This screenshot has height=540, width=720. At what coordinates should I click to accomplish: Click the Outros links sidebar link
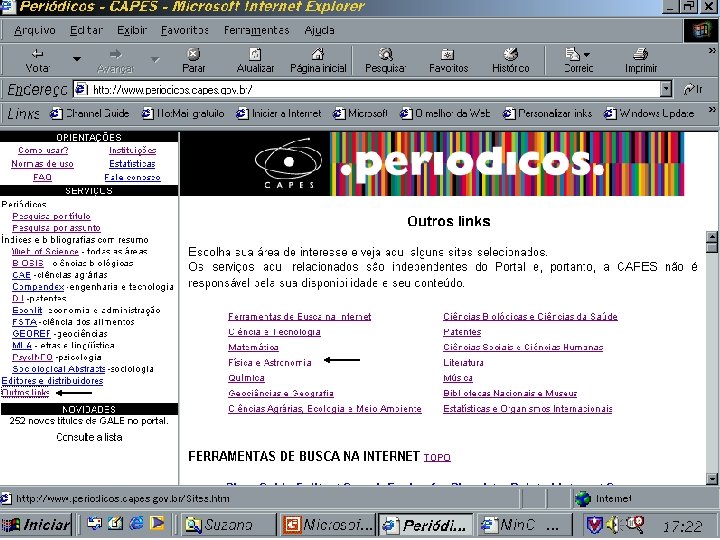click(25, 392)
